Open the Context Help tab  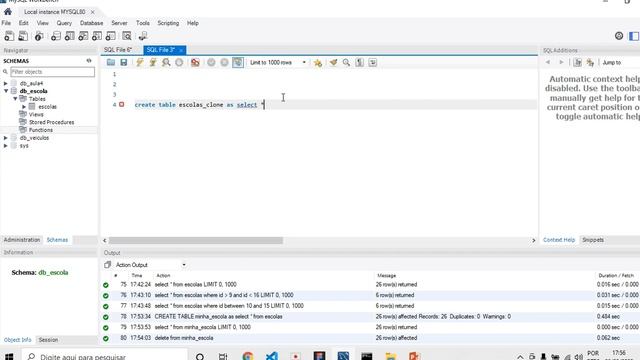[x=559, y=240]
